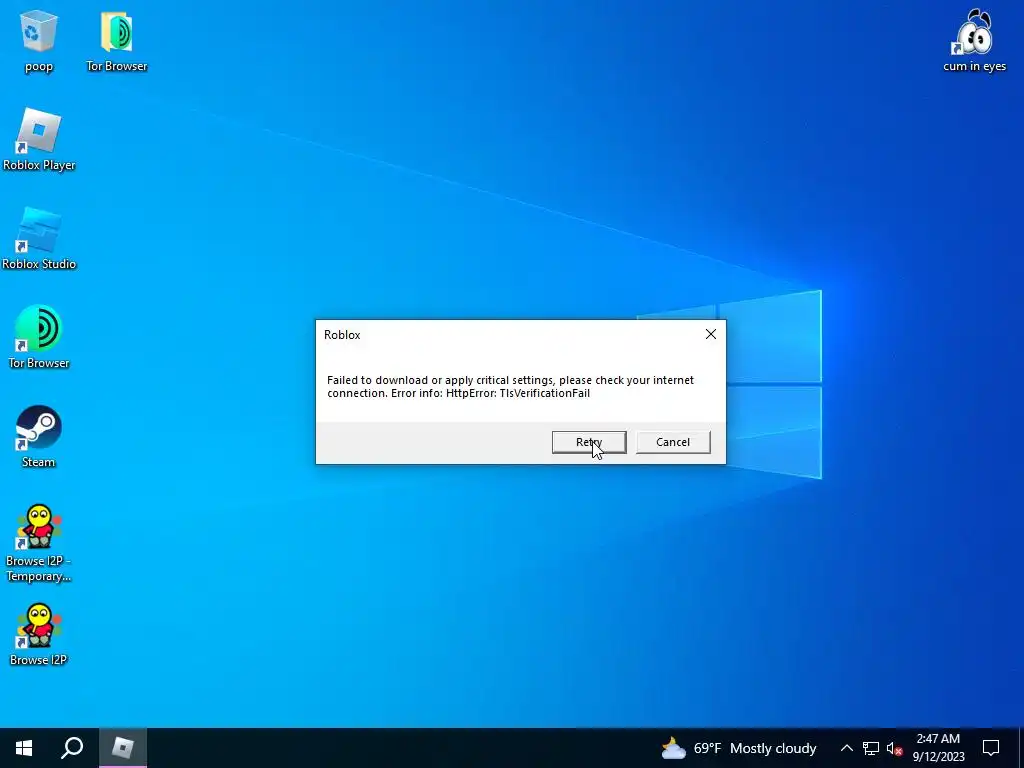Expand hidden system tray icons chevron
This screenshot has height=768, width=1024.
[846, 748]
